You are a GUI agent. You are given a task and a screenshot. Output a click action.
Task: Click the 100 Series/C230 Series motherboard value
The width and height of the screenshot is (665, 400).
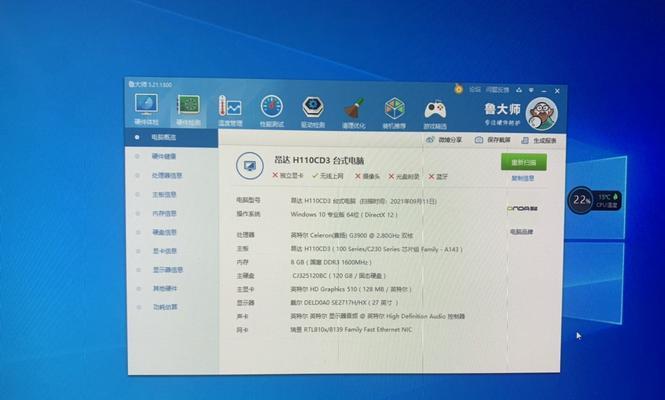(376, 249)
